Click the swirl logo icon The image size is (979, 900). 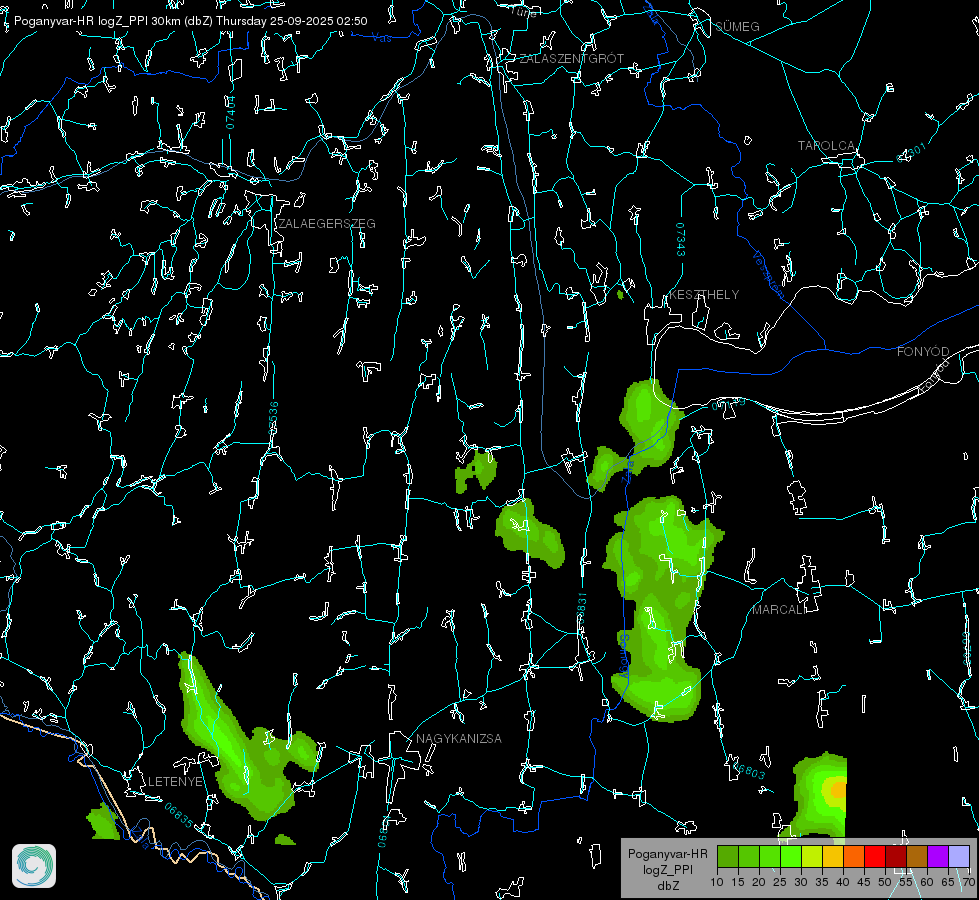pyautogui.click(x=34, y=866)
